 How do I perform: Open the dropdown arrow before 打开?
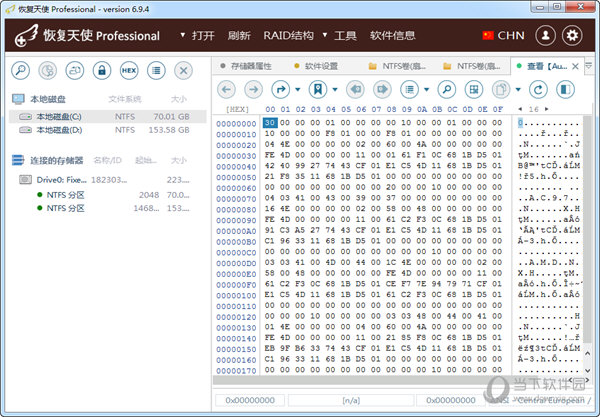pos(183,35)
